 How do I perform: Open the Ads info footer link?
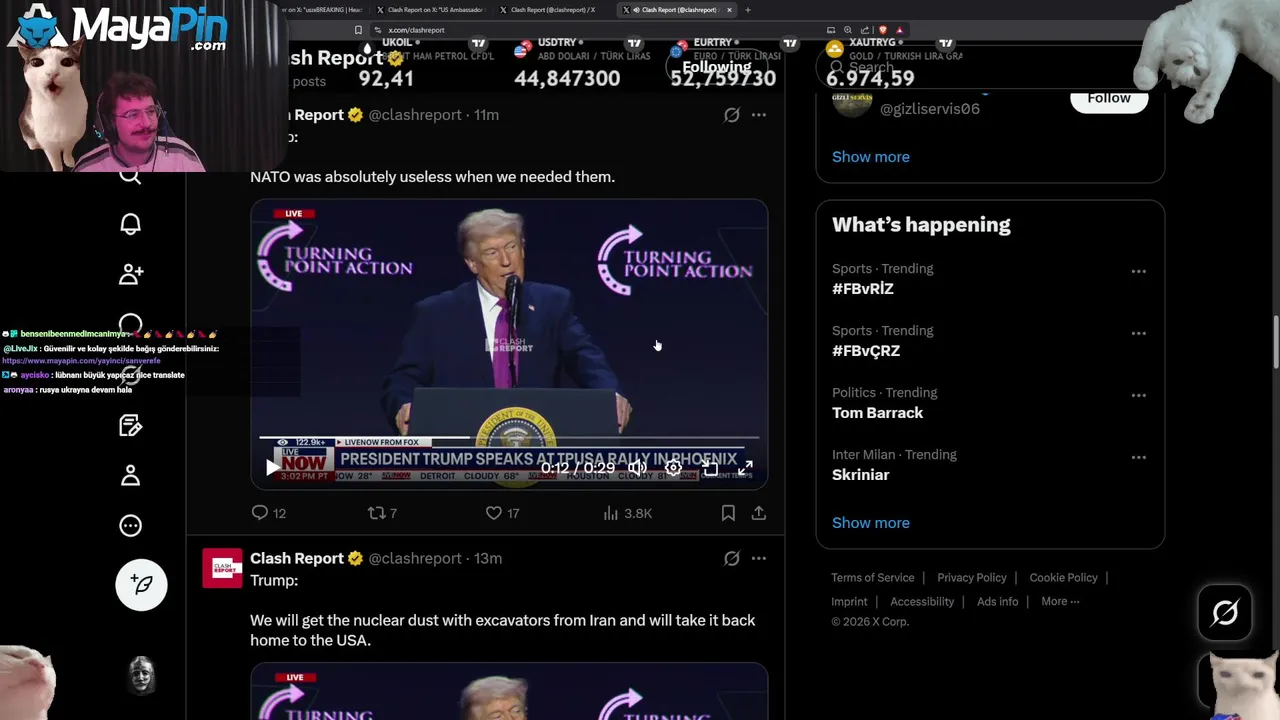click(x=997, y=602)
